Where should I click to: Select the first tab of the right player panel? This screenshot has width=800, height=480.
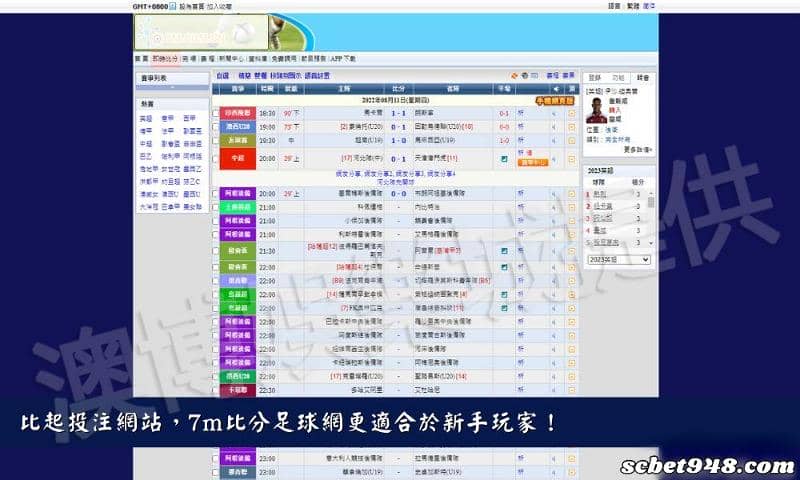[595, 78]
